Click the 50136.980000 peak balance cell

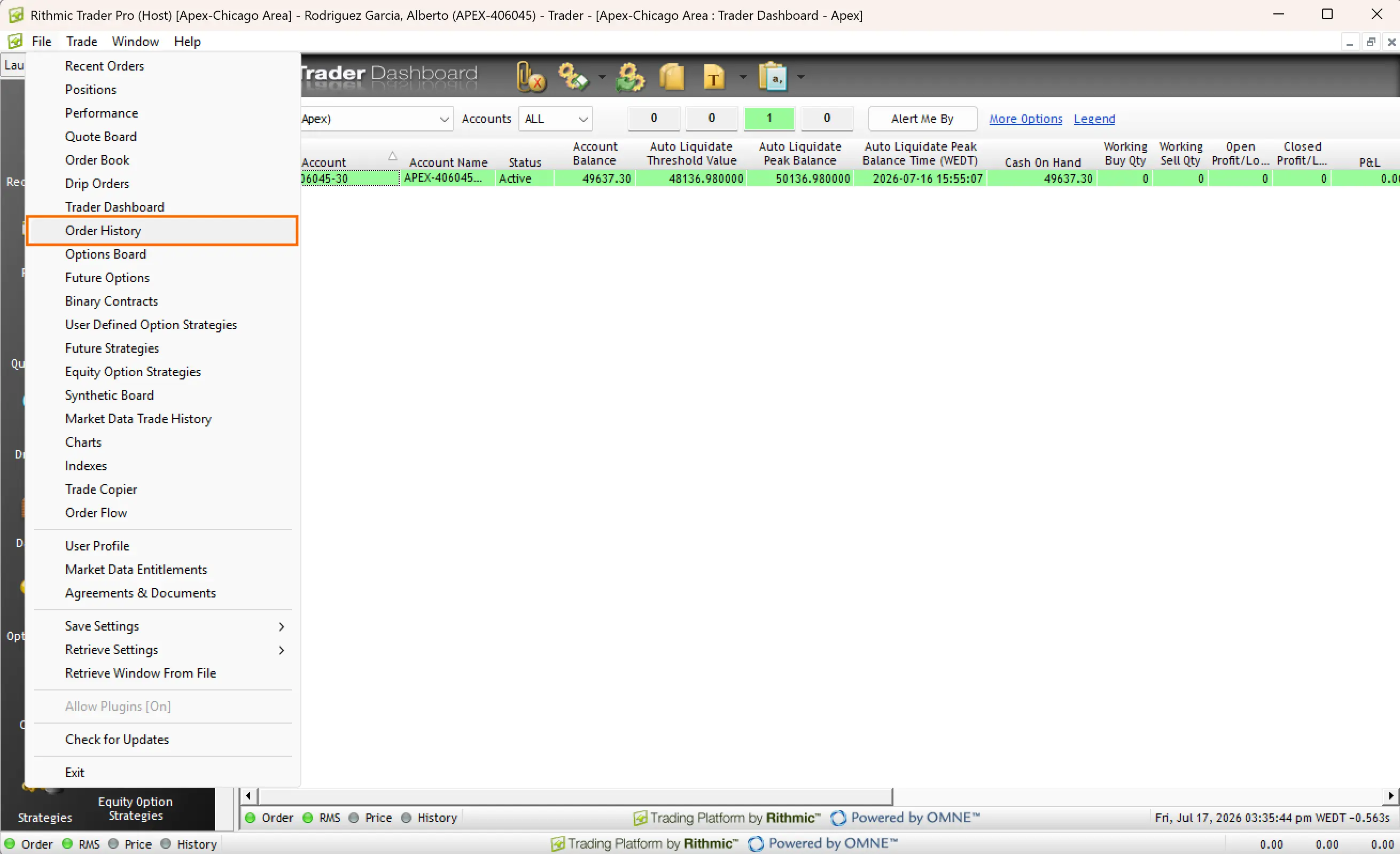point(800,178)
